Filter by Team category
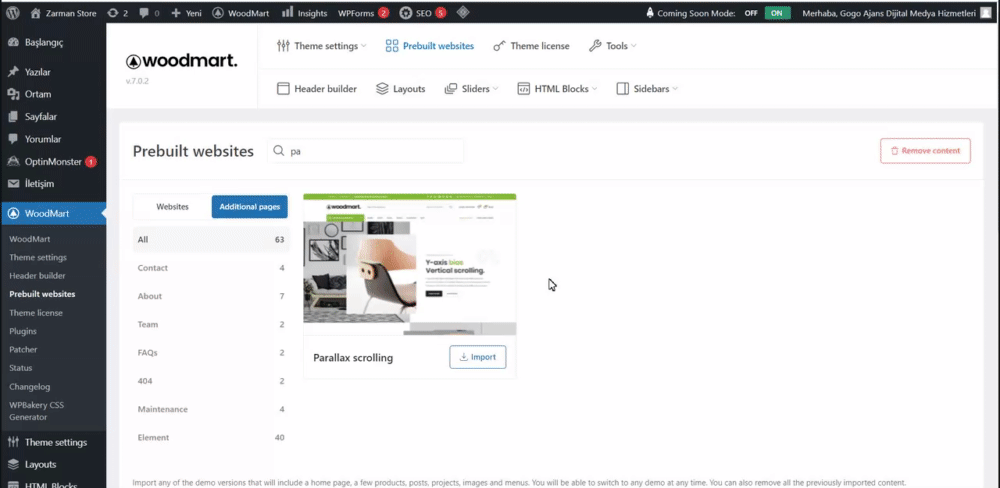The image size is (1000, 488). coord(210,324)
